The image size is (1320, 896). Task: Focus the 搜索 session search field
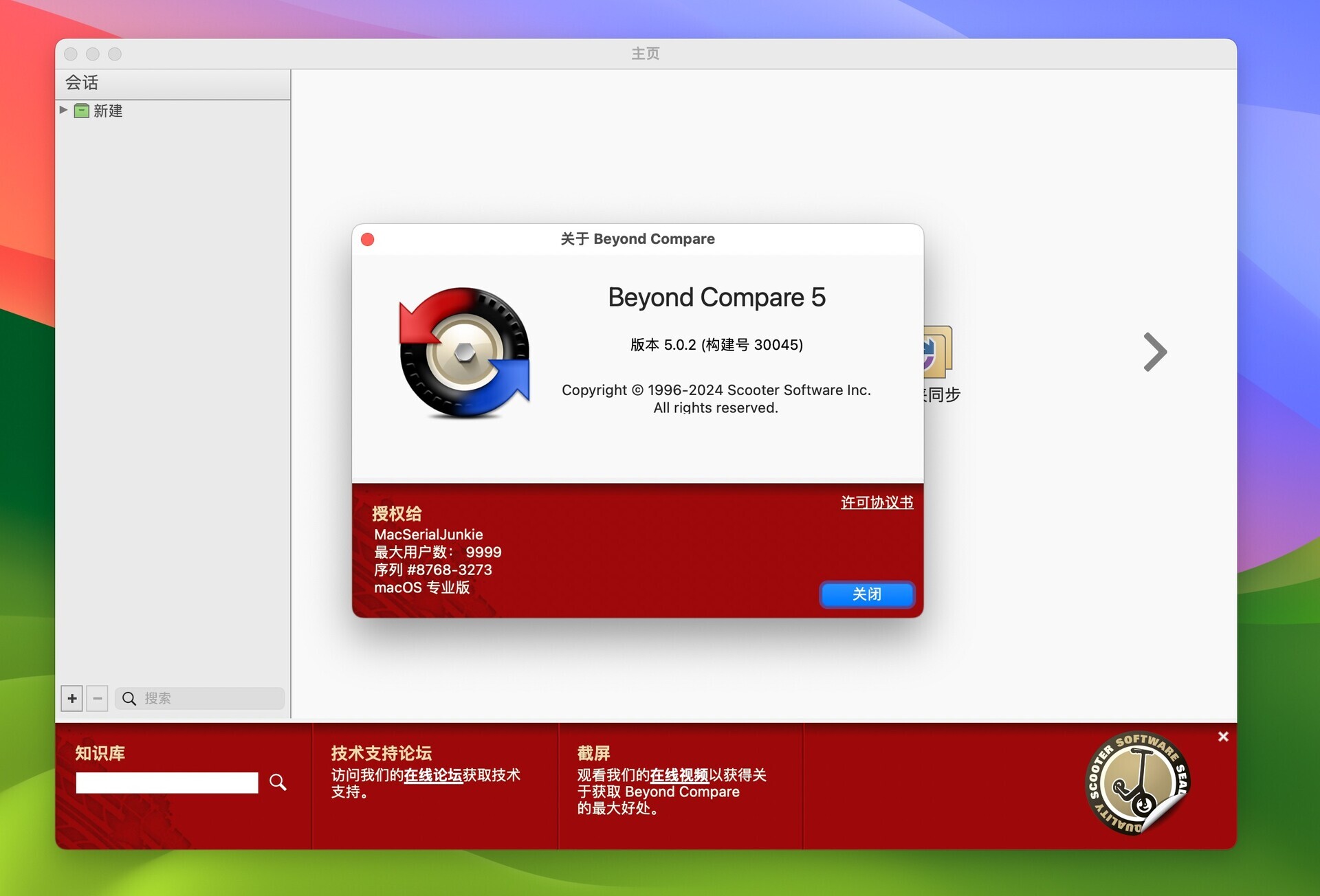click(x=199, y=698)
